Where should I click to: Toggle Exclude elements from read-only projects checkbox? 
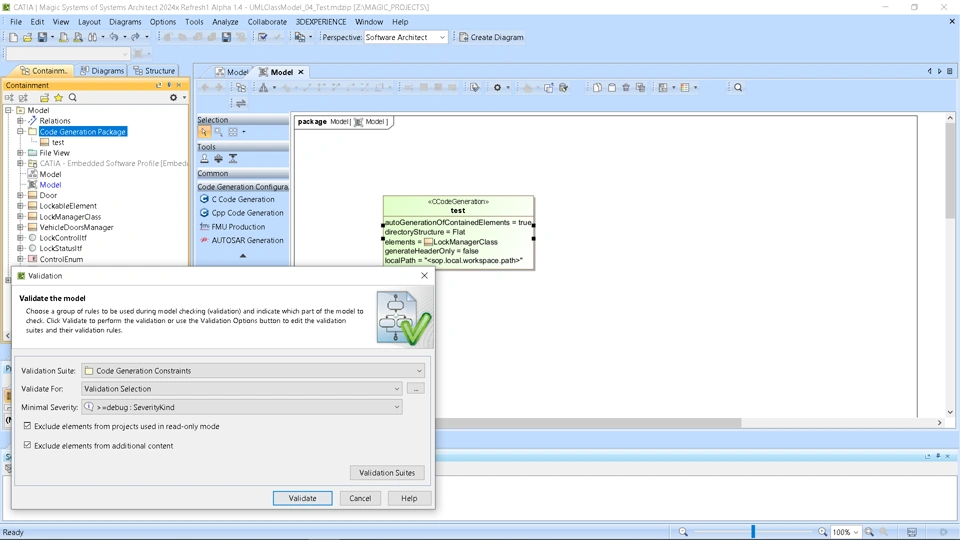tap(27, 426)
